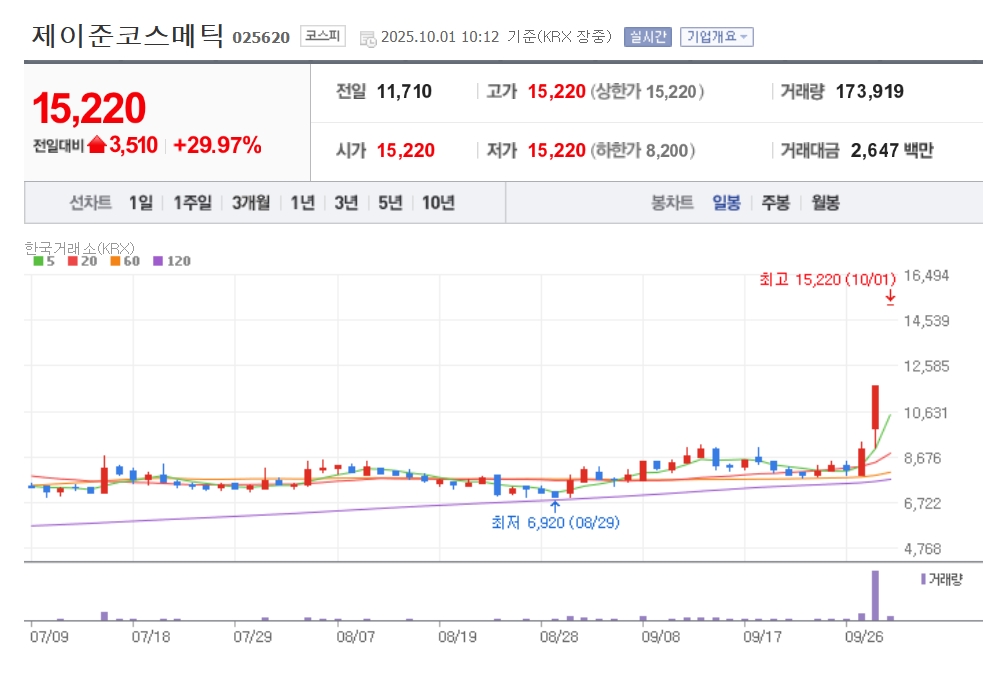The height and width of the screenshot is (697, 983).
Task: Click the red 20-day moving average swatch
Action: pos(73,261)
